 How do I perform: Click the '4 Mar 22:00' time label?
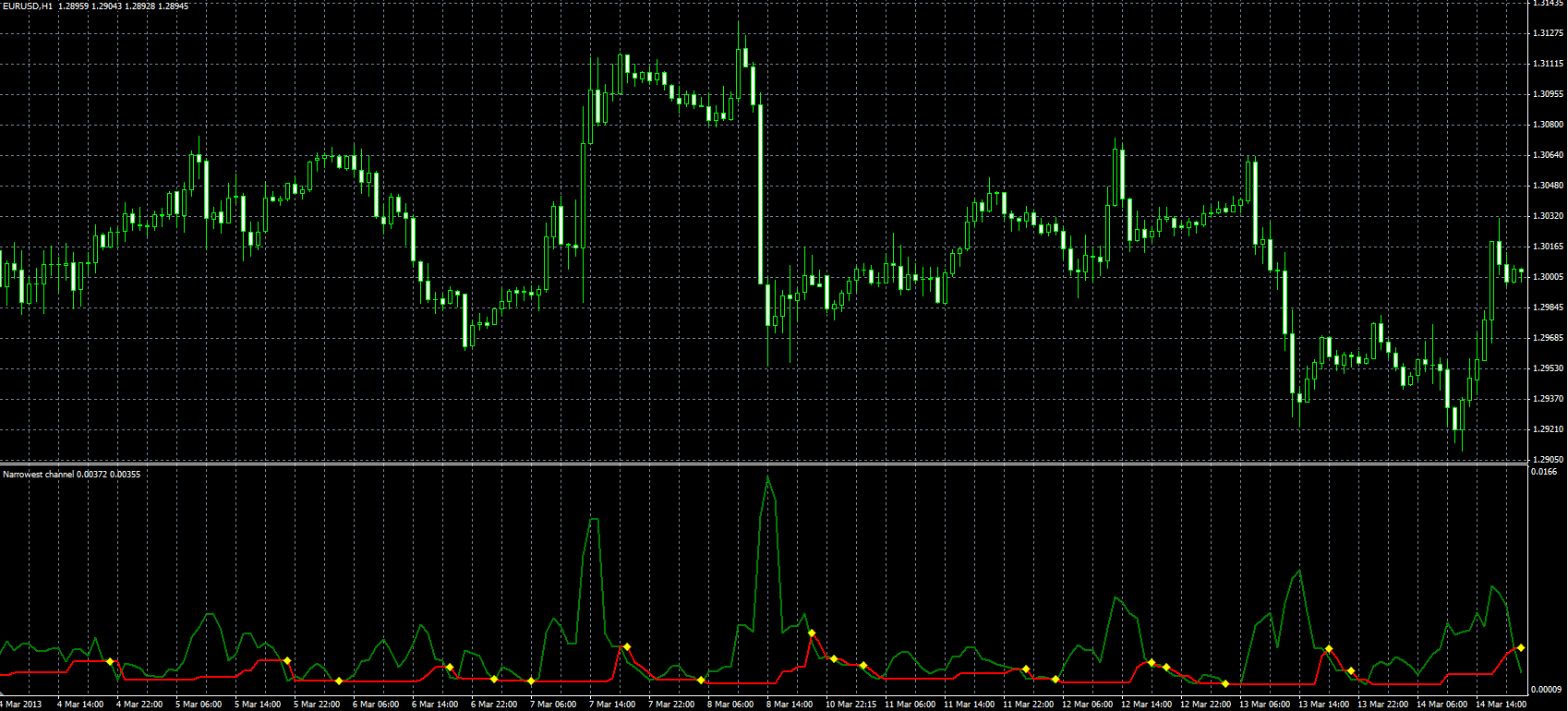139,705
